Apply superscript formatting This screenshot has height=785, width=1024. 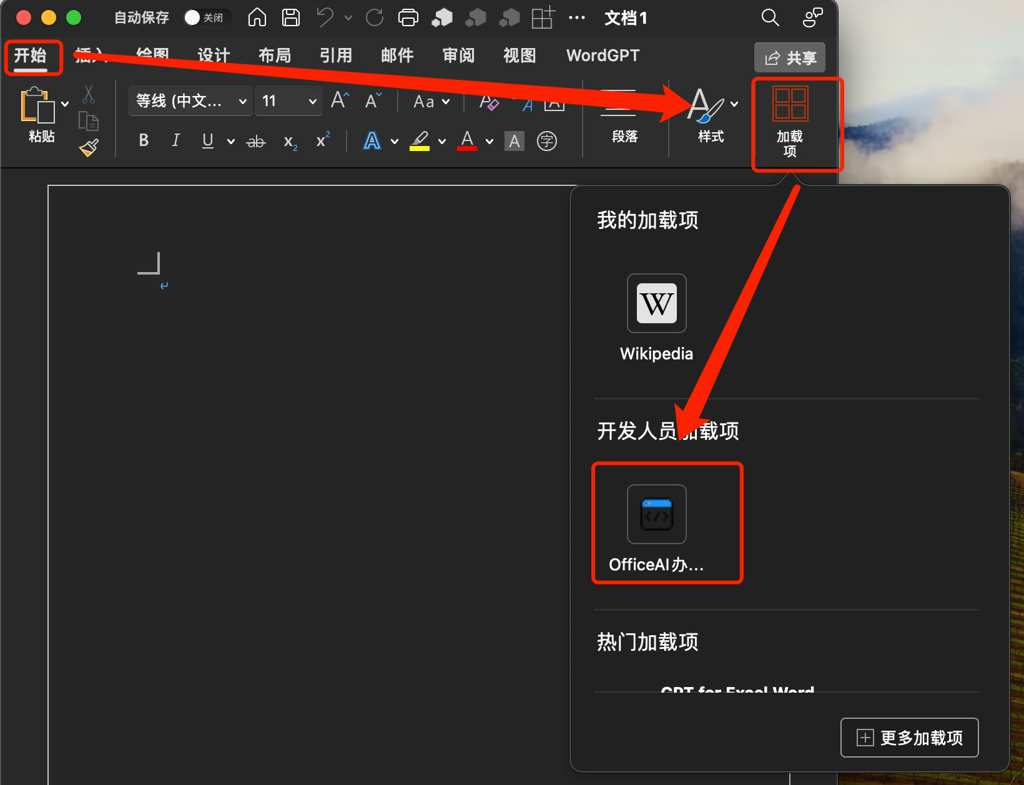click(x=323, y=140)
